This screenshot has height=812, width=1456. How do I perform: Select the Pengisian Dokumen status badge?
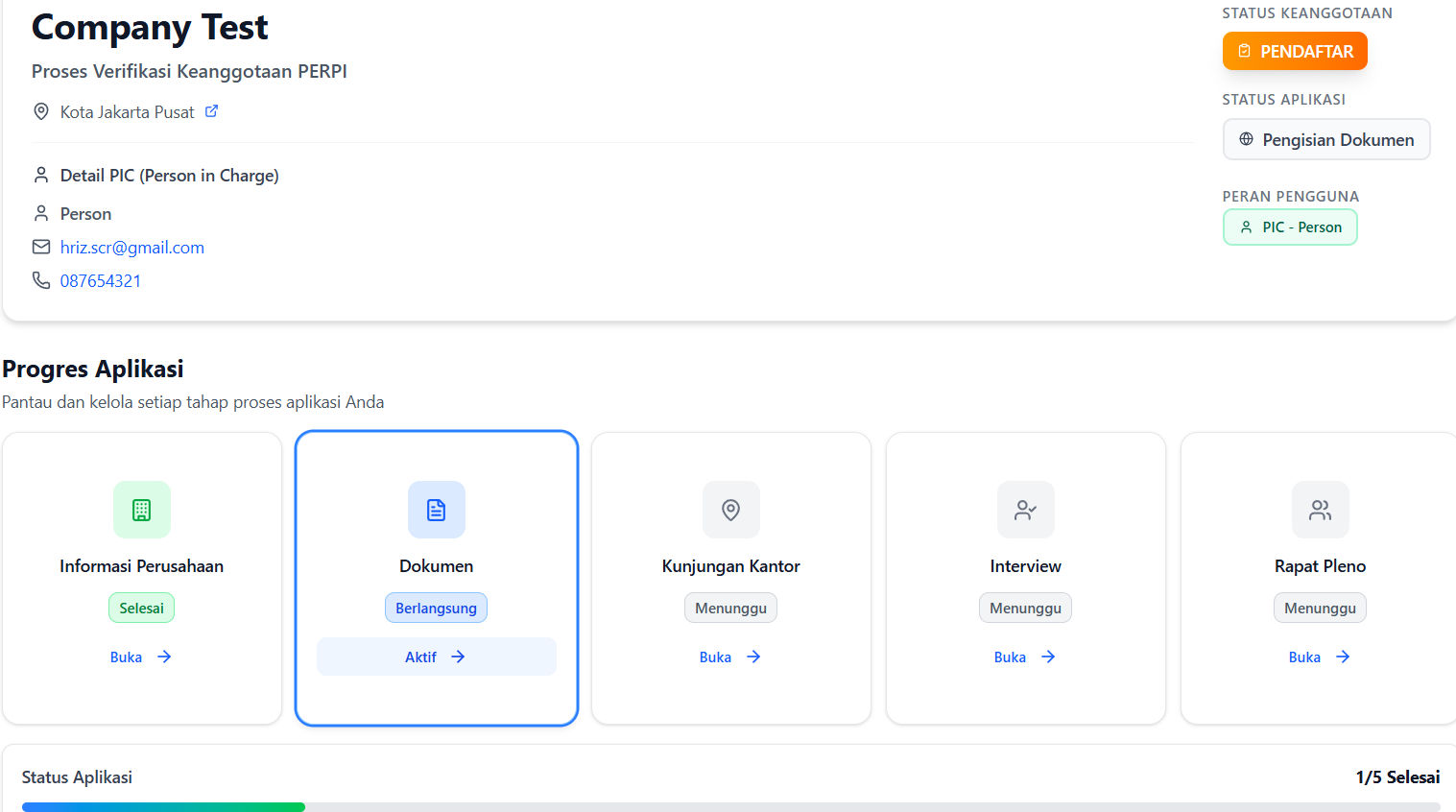[1326, 140]
